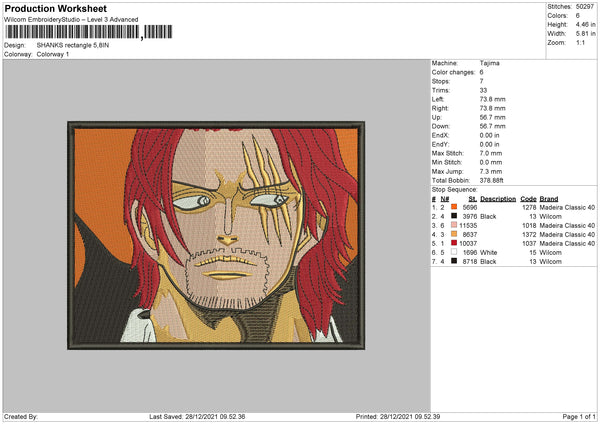Click the Height value 4.46 in

click(585, 24)
